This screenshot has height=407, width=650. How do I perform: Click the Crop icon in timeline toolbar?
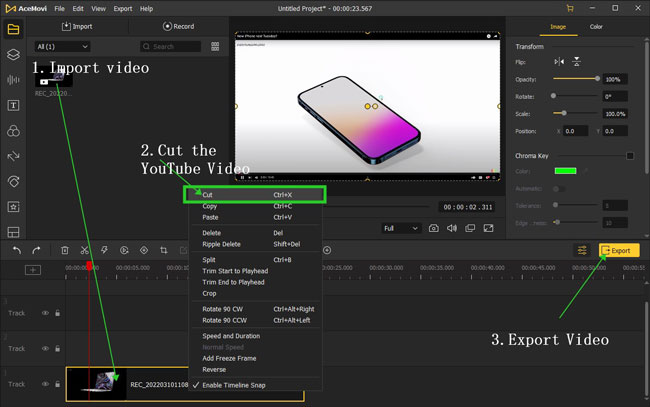(x=164, y=250)
